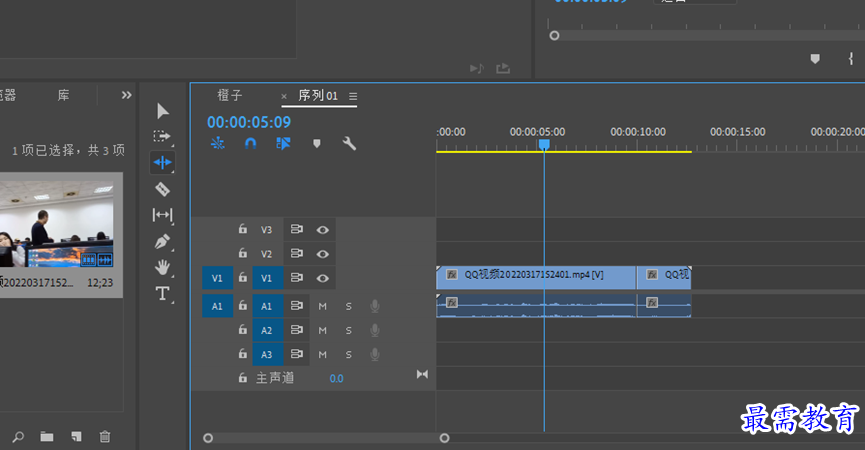Select second QQ视 video clip on V1
The height and width of the screenshot is (450, 865).
664,277
